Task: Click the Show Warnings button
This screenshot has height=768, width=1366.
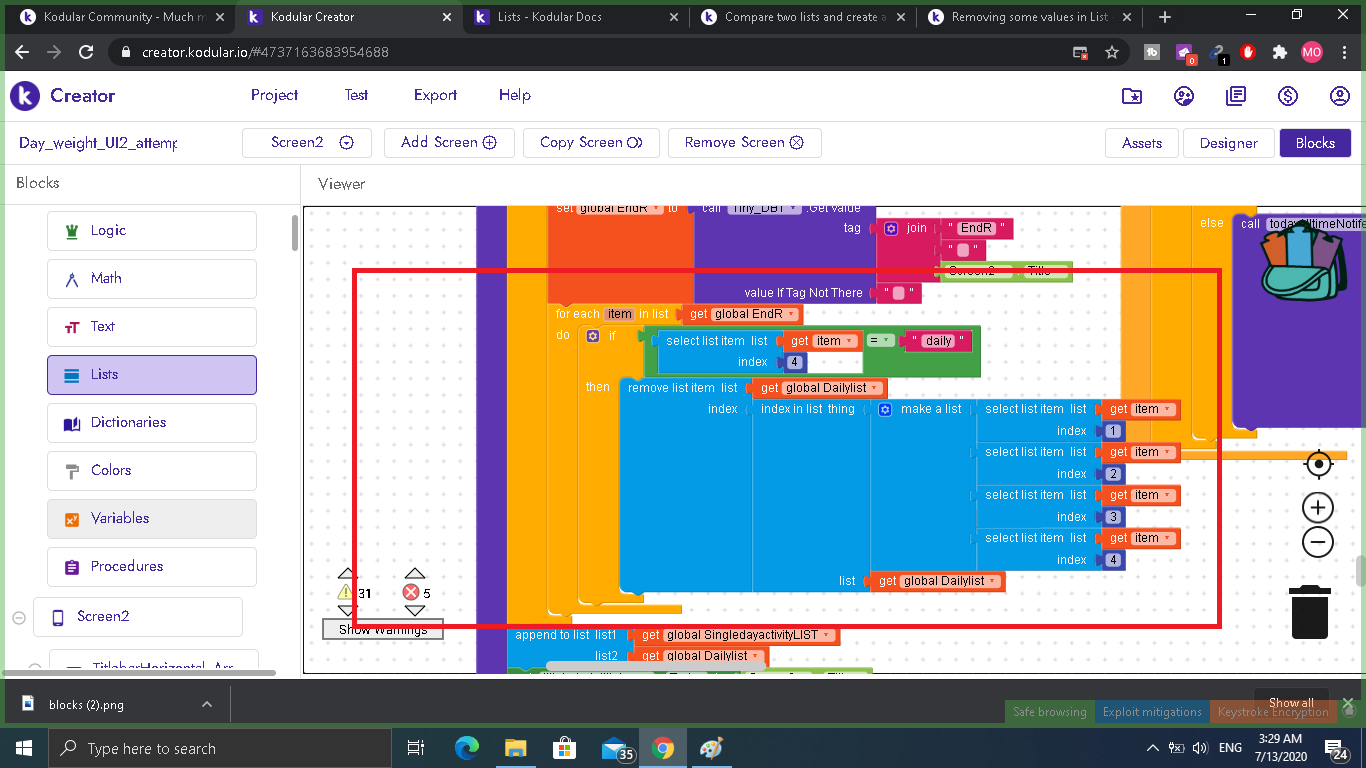Action: [x=382, y=629]
